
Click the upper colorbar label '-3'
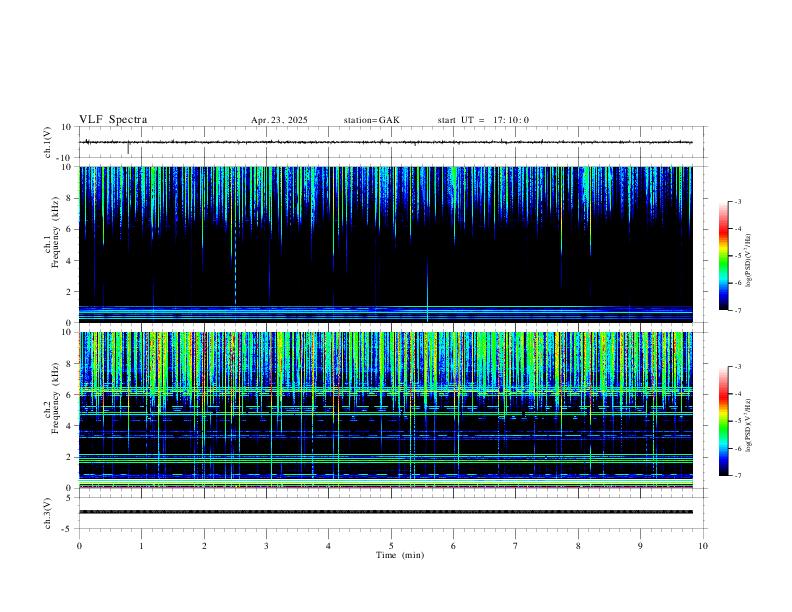point(737,201)
